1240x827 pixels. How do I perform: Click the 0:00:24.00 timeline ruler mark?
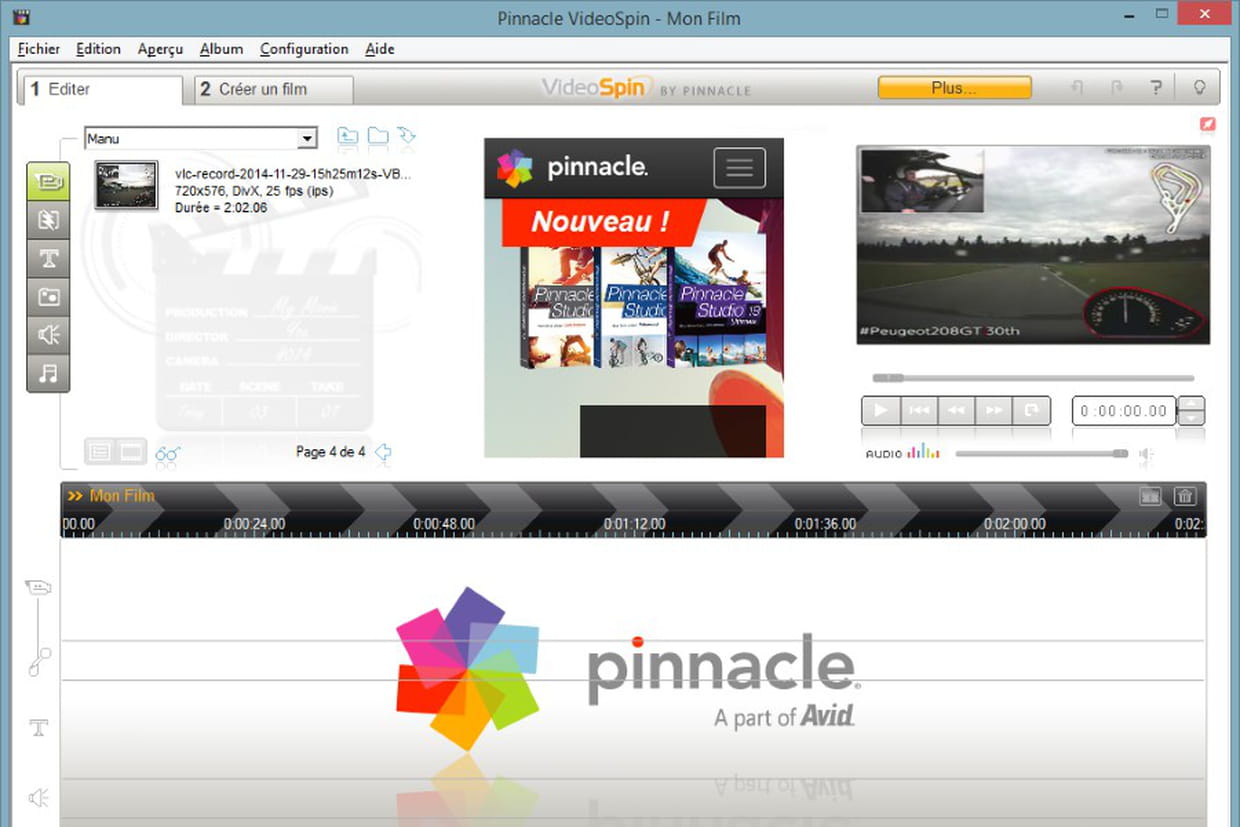tap(254, 524)
